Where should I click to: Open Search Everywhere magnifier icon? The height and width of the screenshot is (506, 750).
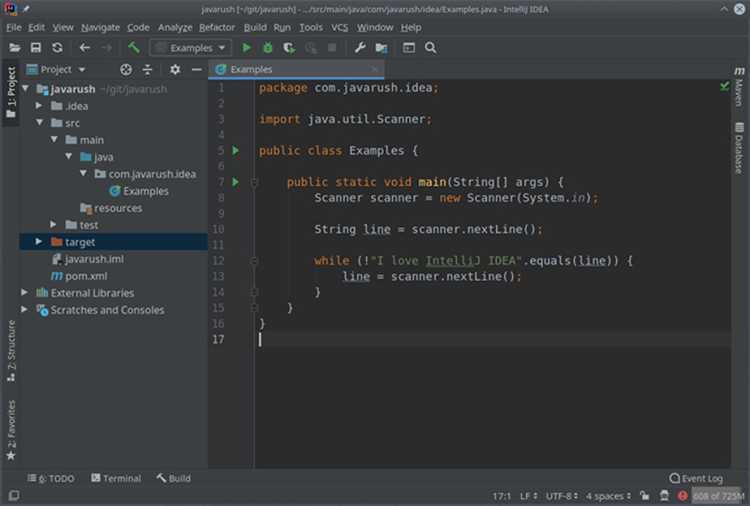[x=430, y=48]
